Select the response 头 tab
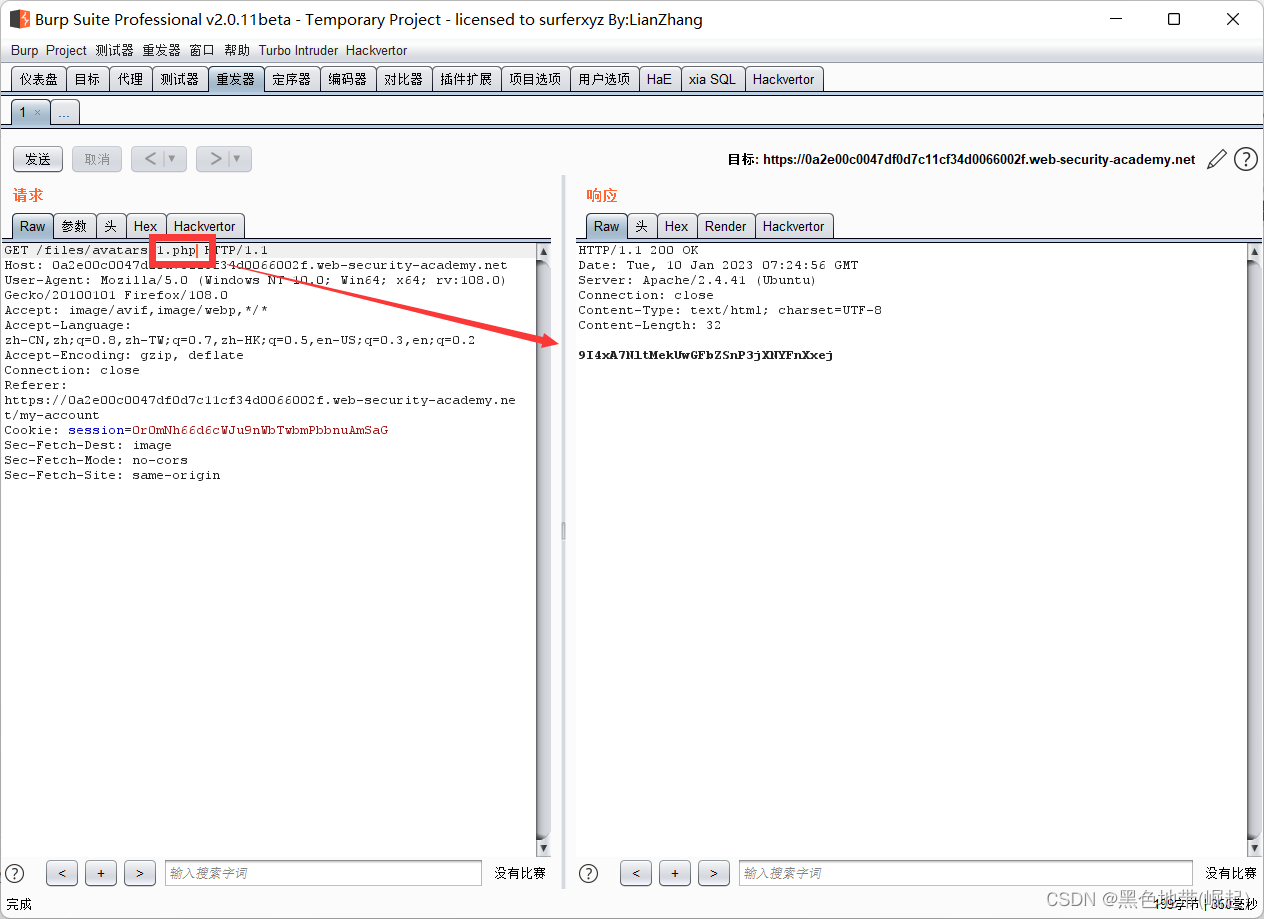The width and height of the screenshot is (1264, 919). (642, 226)
